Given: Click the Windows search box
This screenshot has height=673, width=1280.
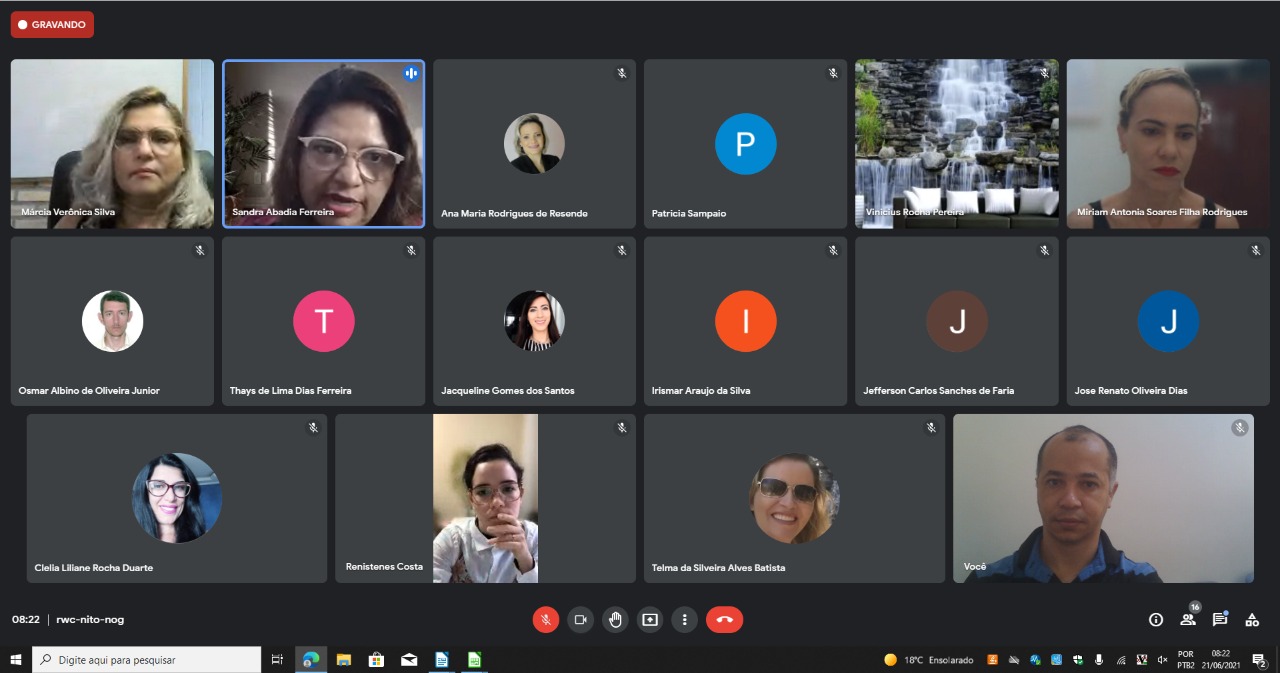Looking at the screenshot, I should pyautogui.click(x=147, y=660).
